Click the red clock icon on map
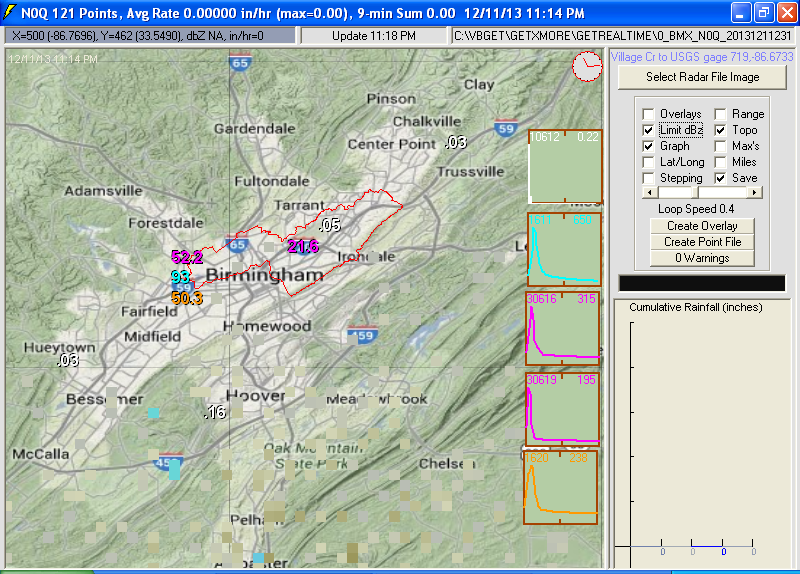Viewport: 800px width, 574px height. [587, 67]
